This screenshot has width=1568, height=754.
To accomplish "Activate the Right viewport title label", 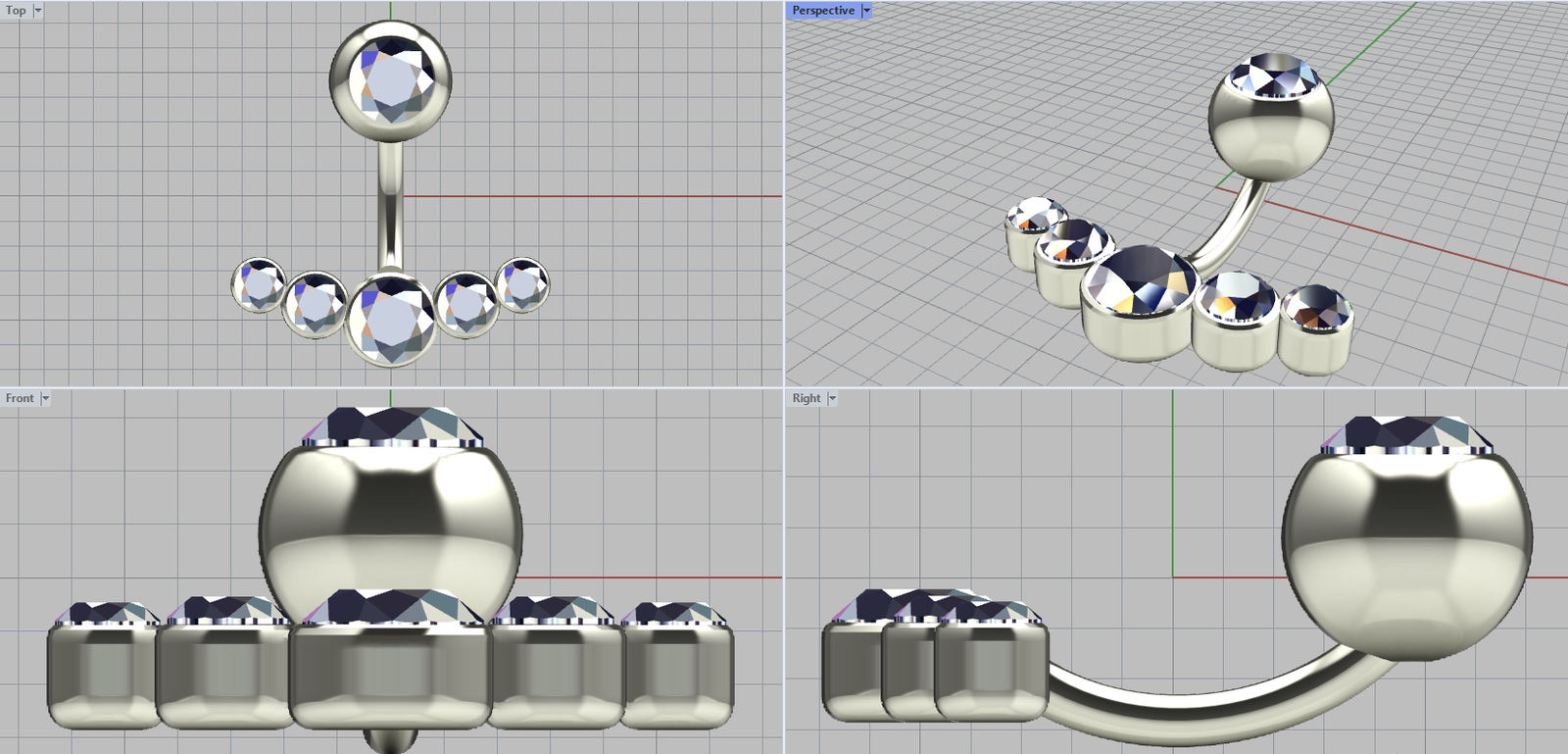I will 807,399.
